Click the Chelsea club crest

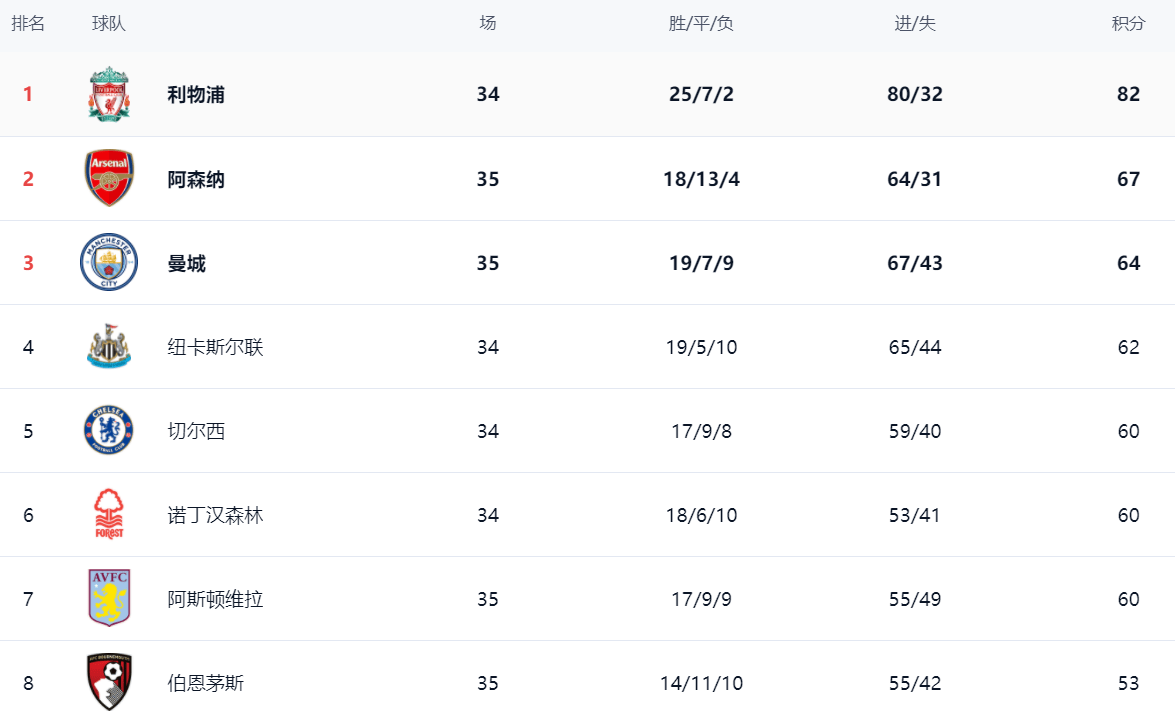click(x=109, y=431)
